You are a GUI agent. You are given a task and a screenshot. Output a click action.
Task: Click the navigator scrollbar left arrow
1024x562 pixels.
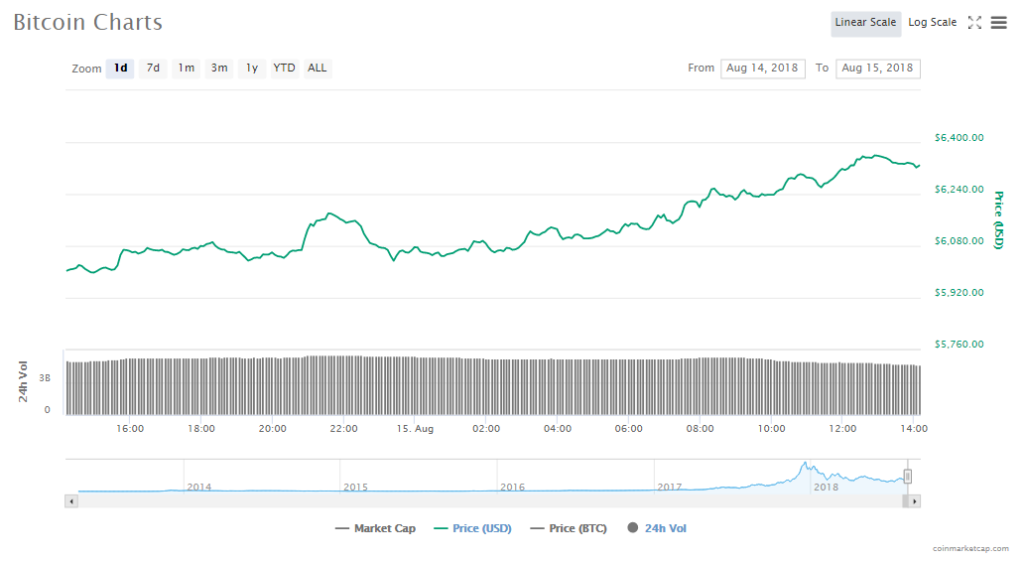(70, 500)
